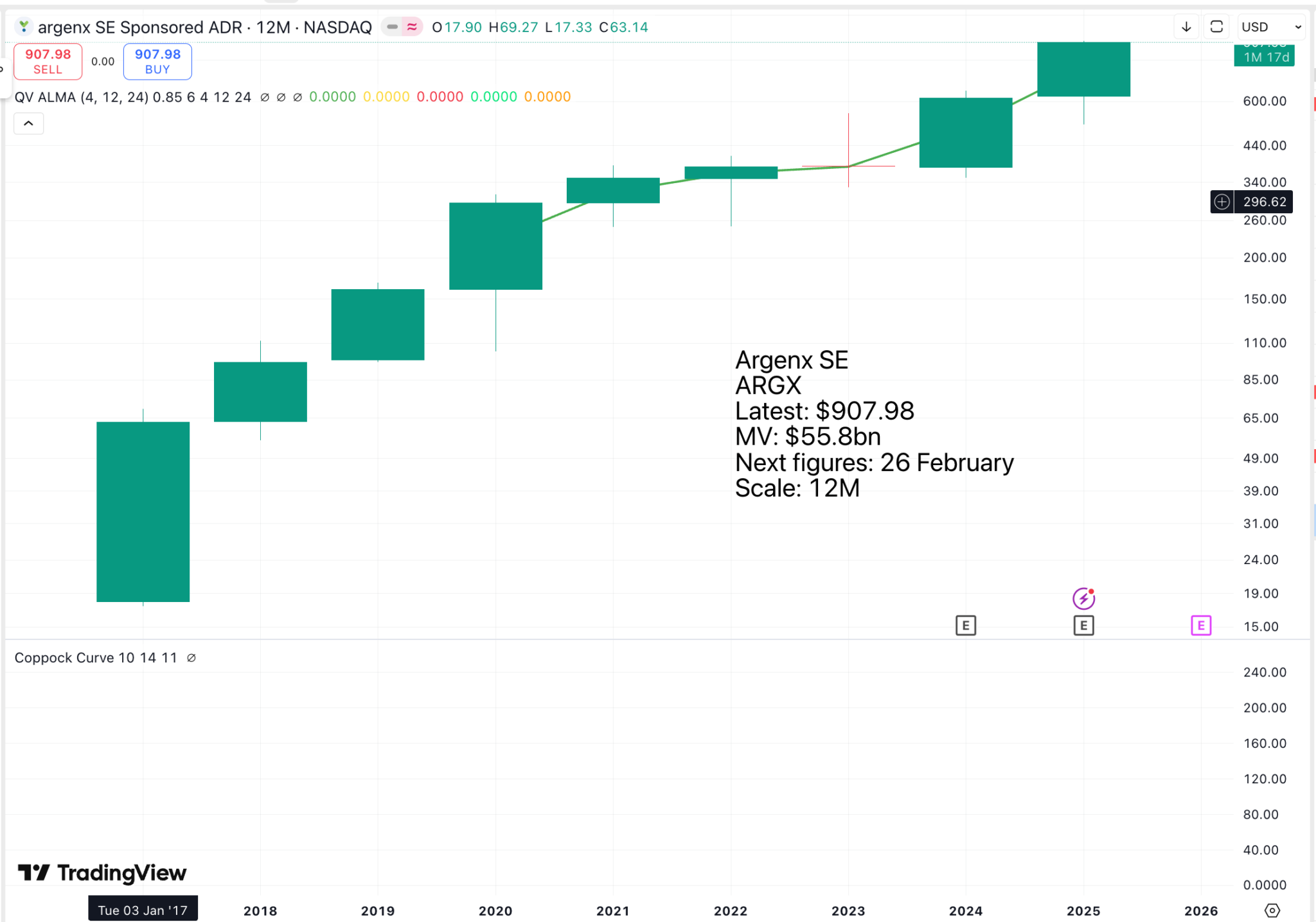Click the plus icon next to 296.62

pos(1222,202)
